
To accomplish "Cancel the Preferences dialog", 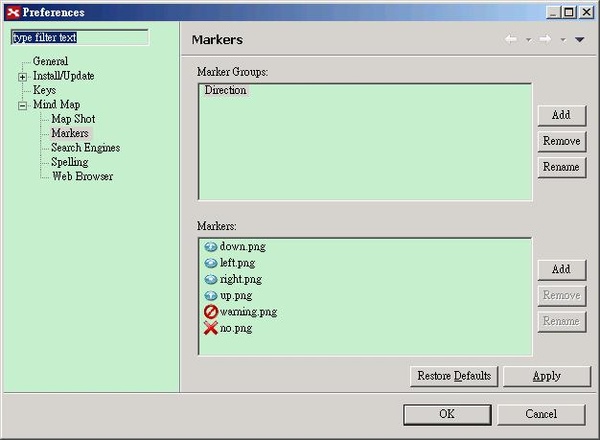I will [x=541, y=414].
